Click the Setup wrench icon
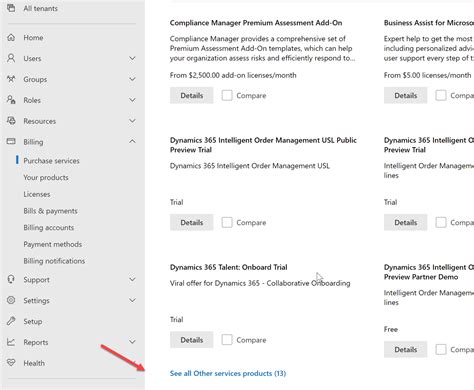The width and height of the screenshot is (474, 390). click(x=11, y=321)
